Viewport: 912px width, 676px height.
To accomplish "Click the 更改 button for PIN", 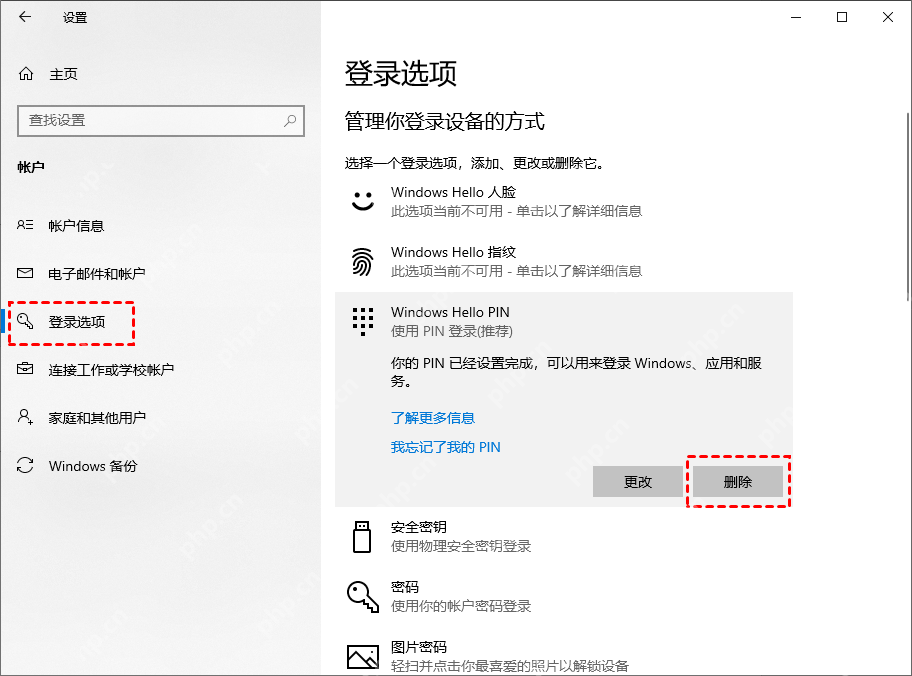I will (637, 482).
